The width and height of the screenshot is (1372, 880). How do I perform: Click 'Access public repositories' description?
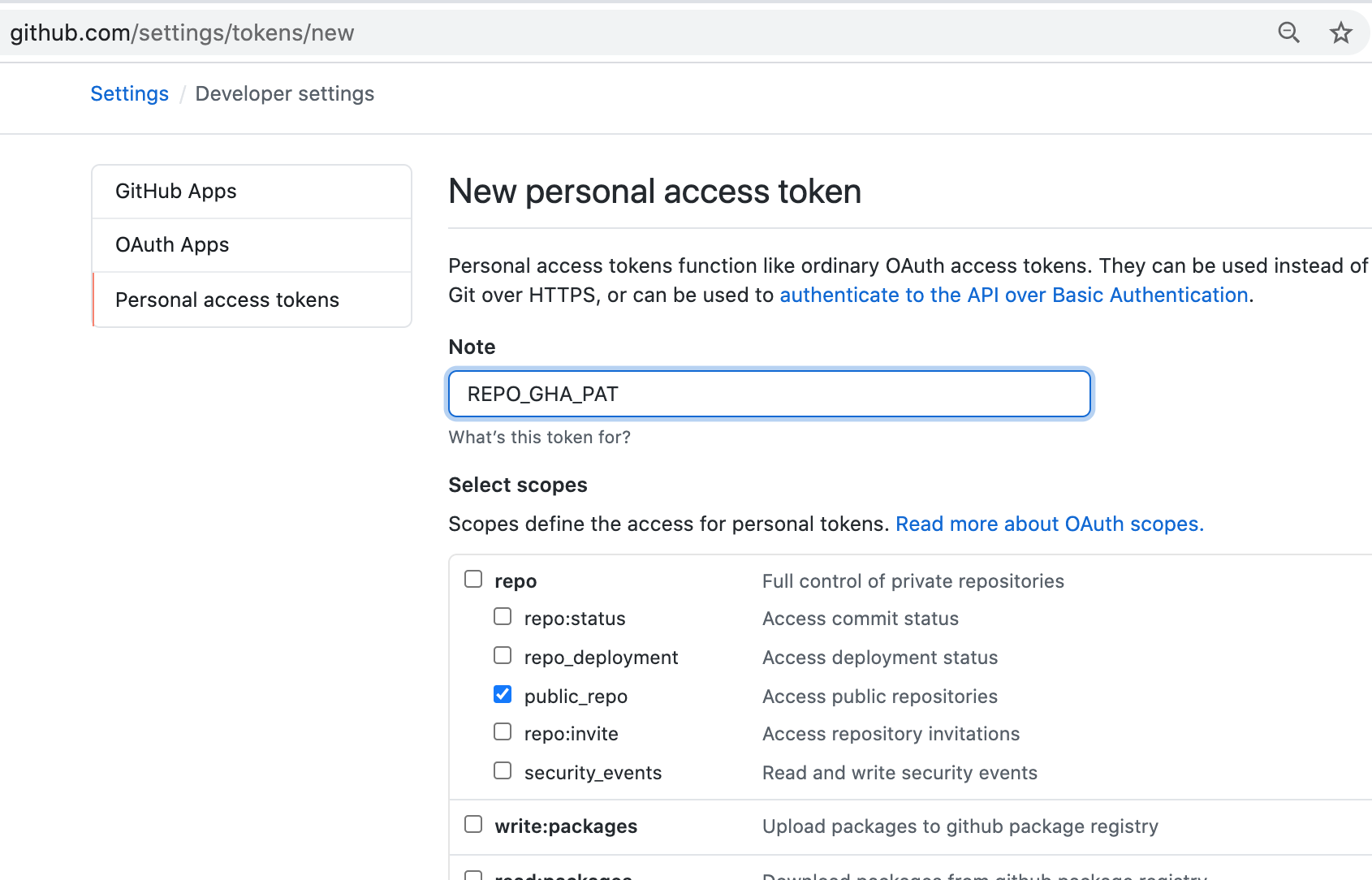click(x=880, y=697)
